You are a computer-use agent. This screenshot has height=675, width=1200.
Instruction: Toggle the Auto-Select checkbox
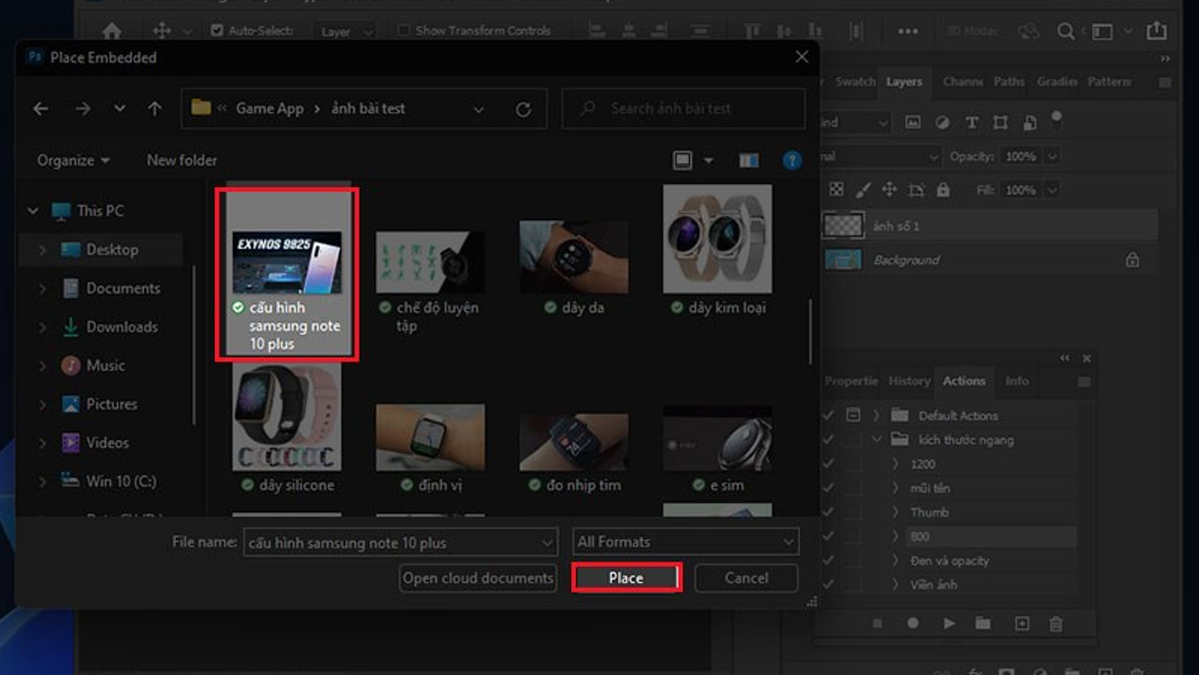217,31
